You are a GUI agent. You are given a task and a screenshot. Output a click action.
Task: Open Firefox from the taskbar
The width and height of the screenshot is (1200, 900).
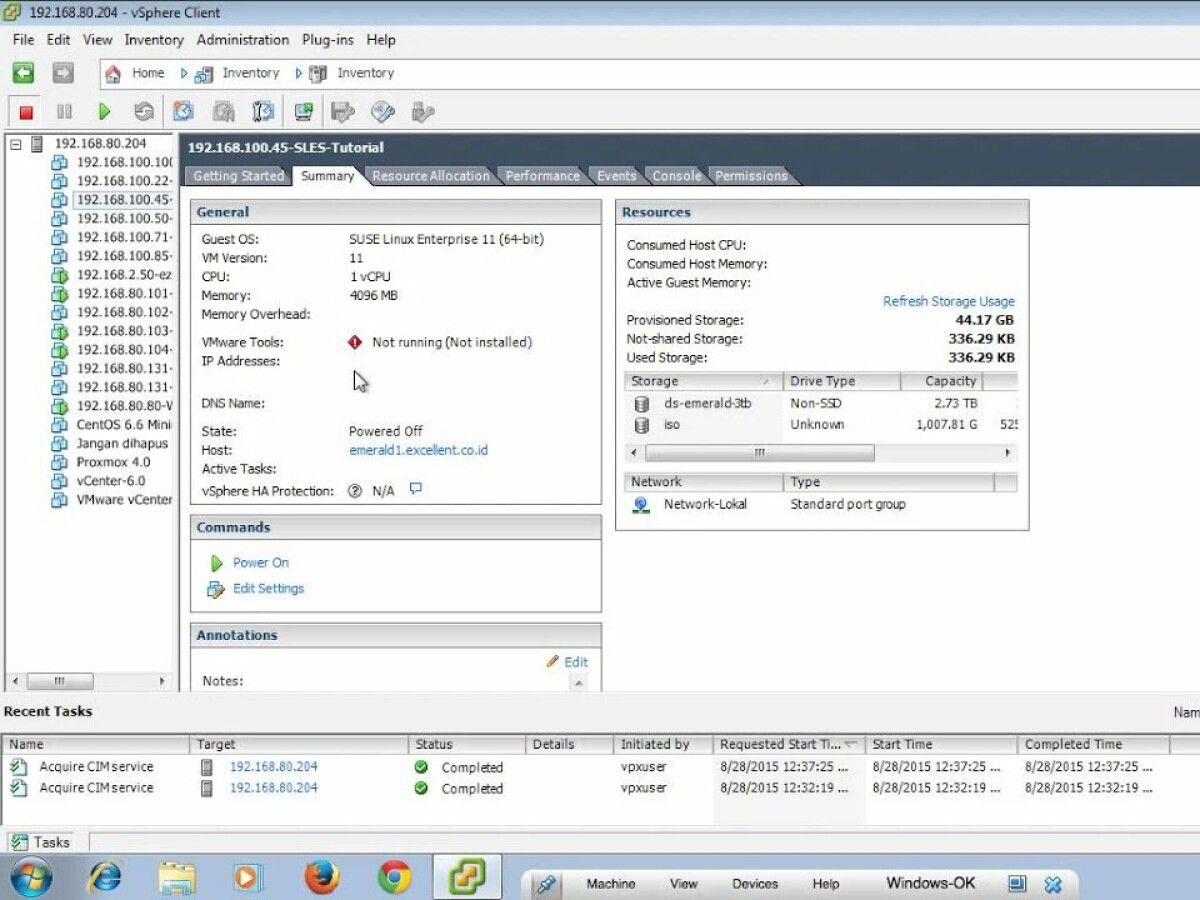tap(321, 877)
